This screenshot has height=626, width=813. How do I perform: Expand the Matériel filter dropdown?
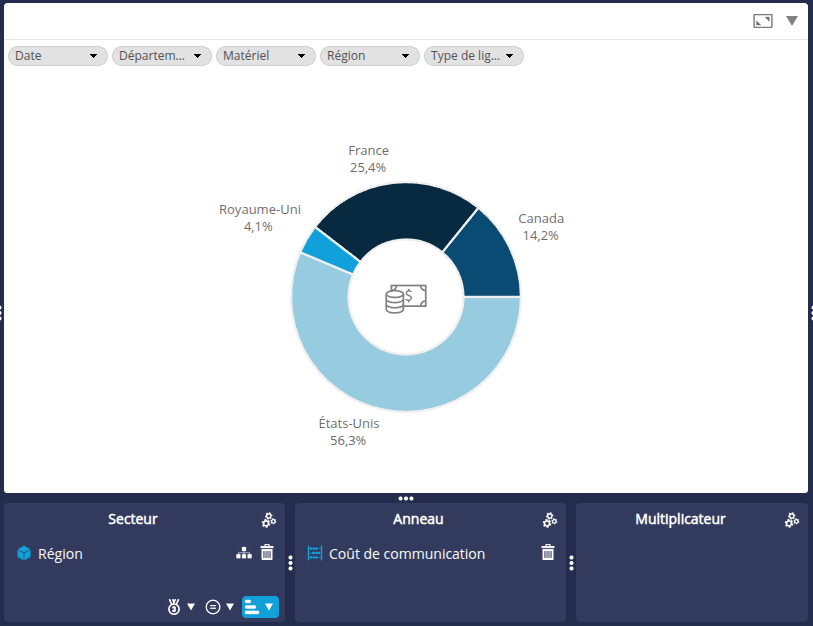pos(265,56)
